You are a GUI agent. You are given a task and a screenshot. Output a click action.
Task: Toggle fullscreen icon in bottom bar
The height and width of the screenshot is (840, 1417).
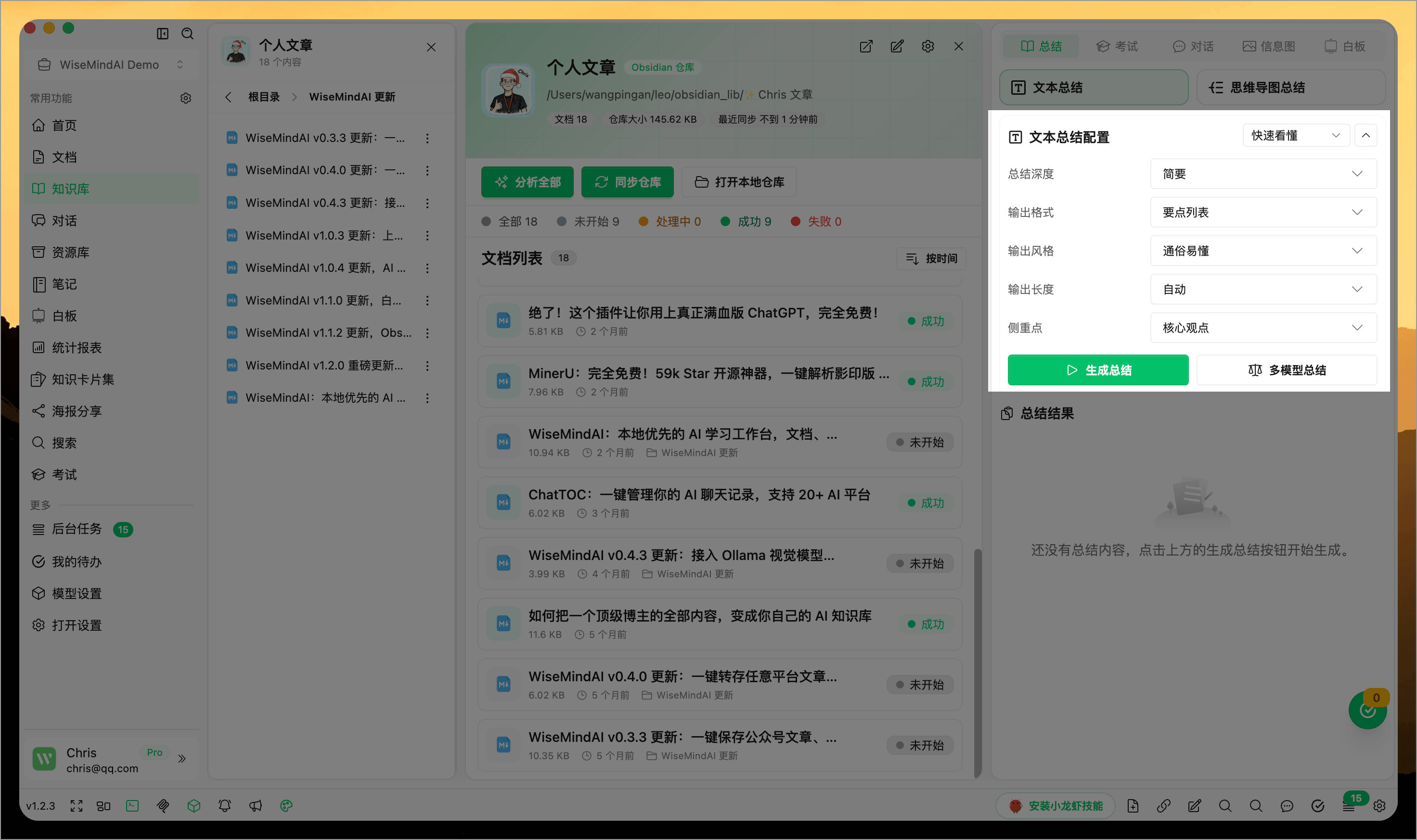coord(77,805)
